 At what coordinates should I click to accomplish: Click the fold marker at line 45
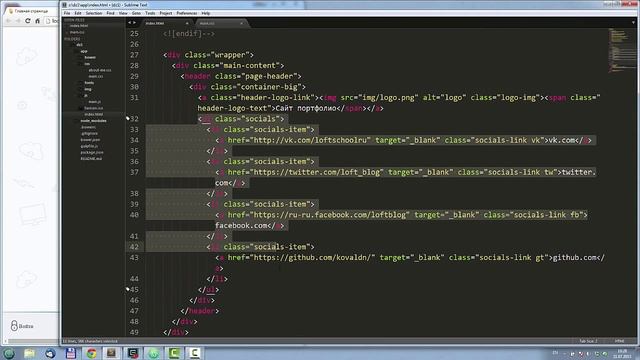(127, 289)
